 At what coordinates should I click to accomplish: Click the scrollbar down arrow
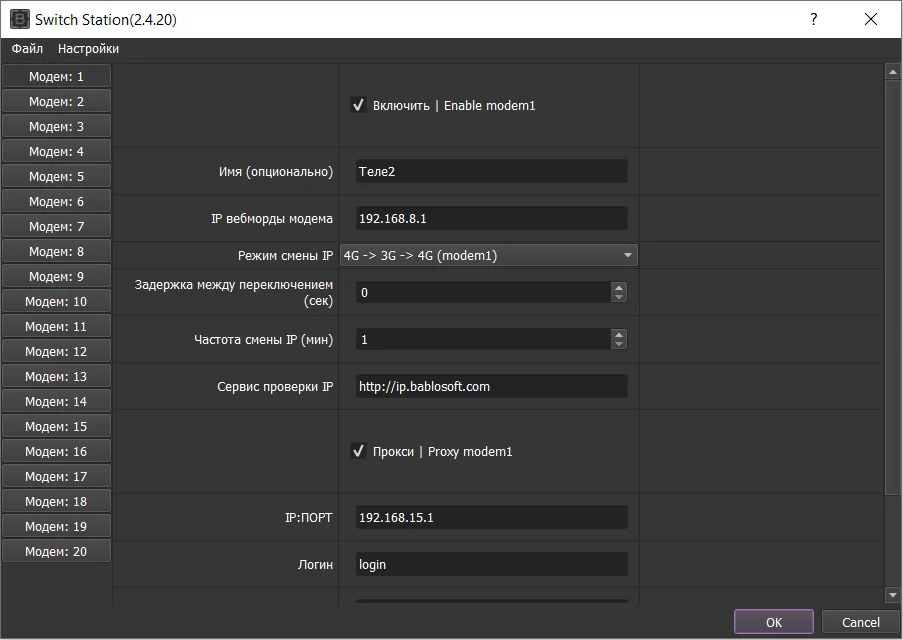893,594
